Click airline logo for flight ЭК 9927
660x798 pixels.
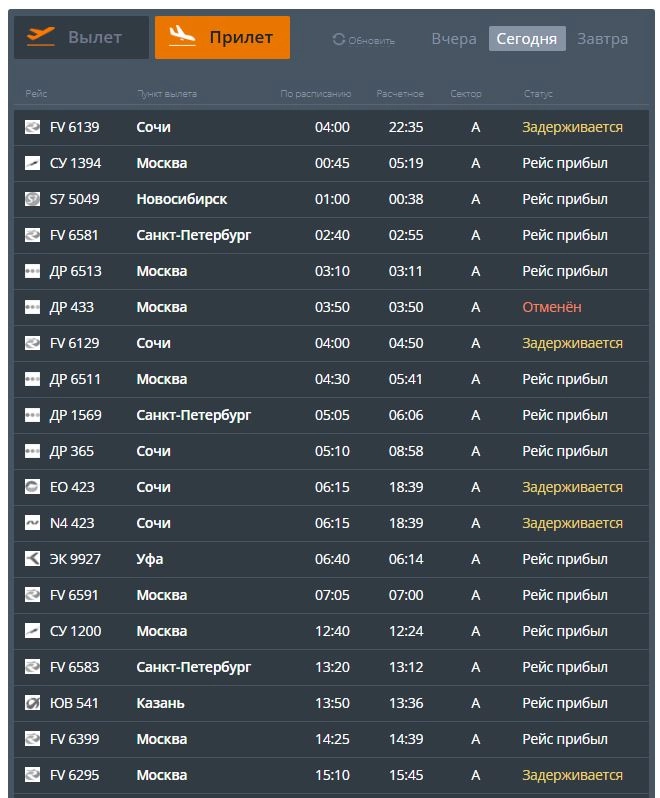tap(33, 559)
